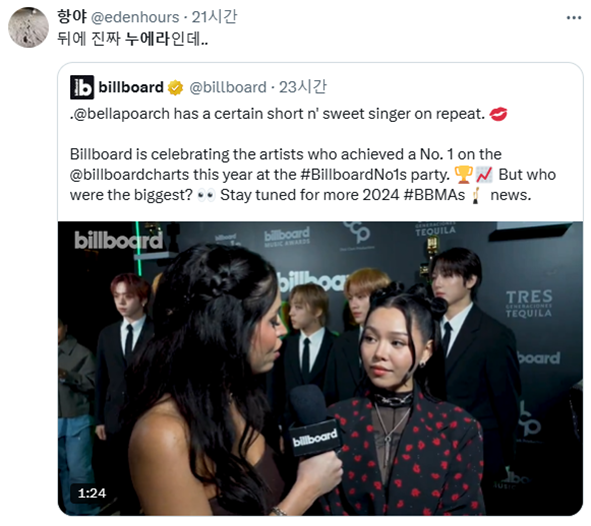Open the 항야 profile avatar
This screenshot has width=591, height=526.
(x=28, y=27)
